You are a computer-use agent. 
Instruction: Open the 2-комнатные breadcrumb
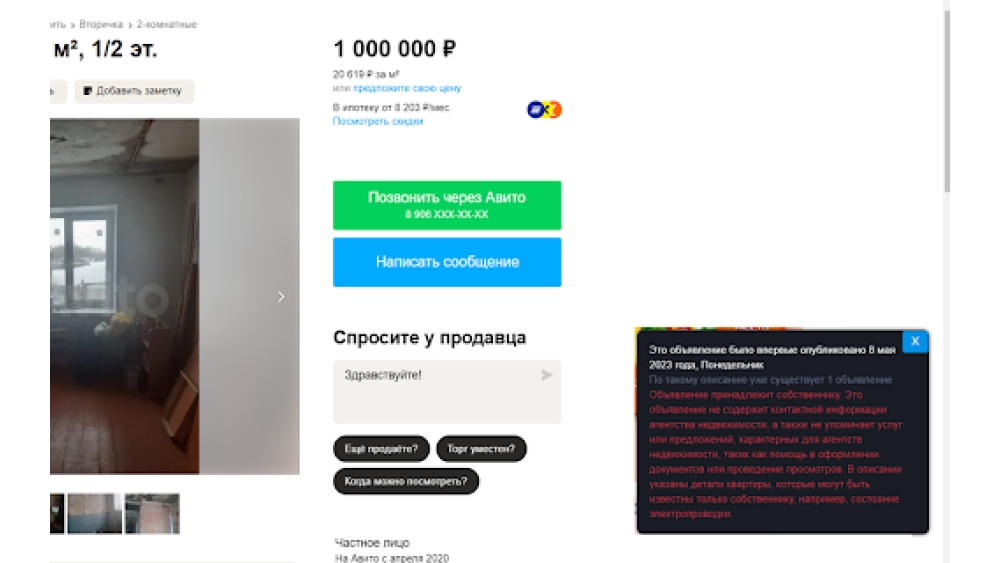(x=167, y=24)
